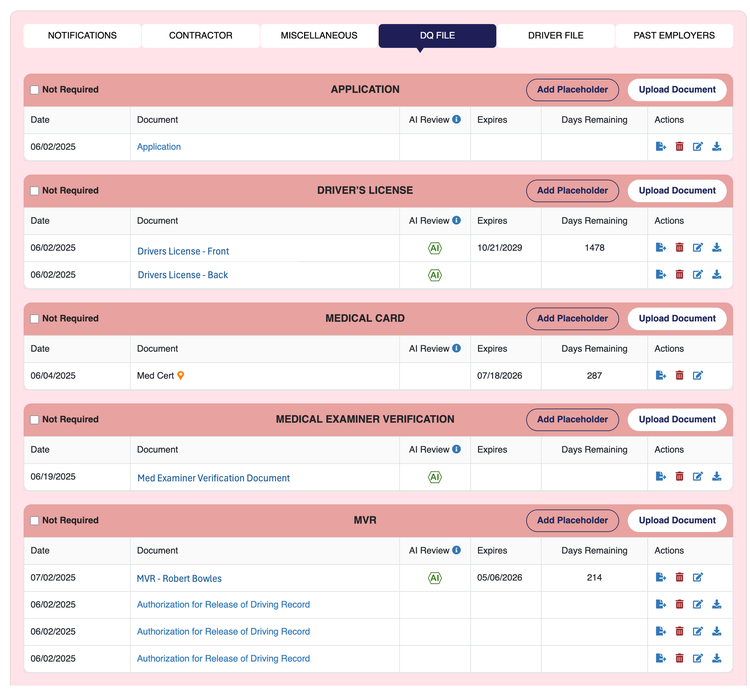Toggle Not Required checkbox for Medical Card
The width and height of the screenshot is (750, 696).
point(34,319)
